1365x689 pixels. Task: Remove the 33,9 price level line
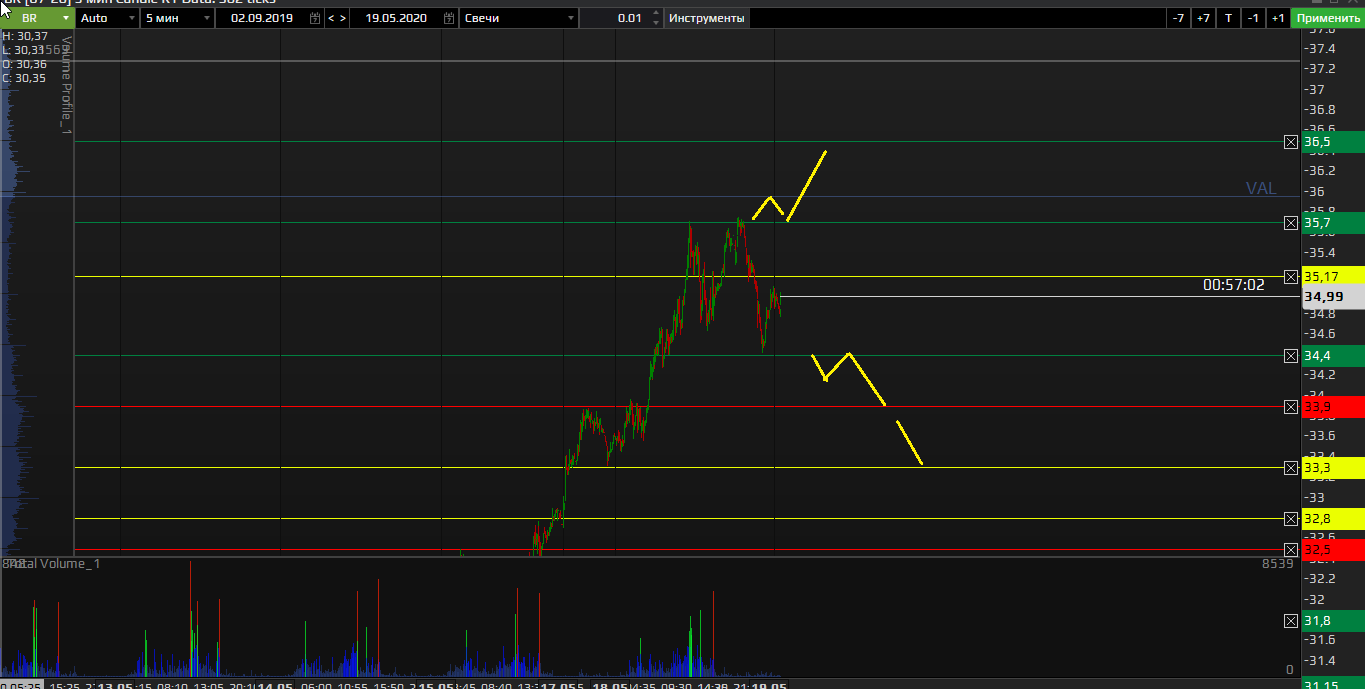[x=1291, y=406]
